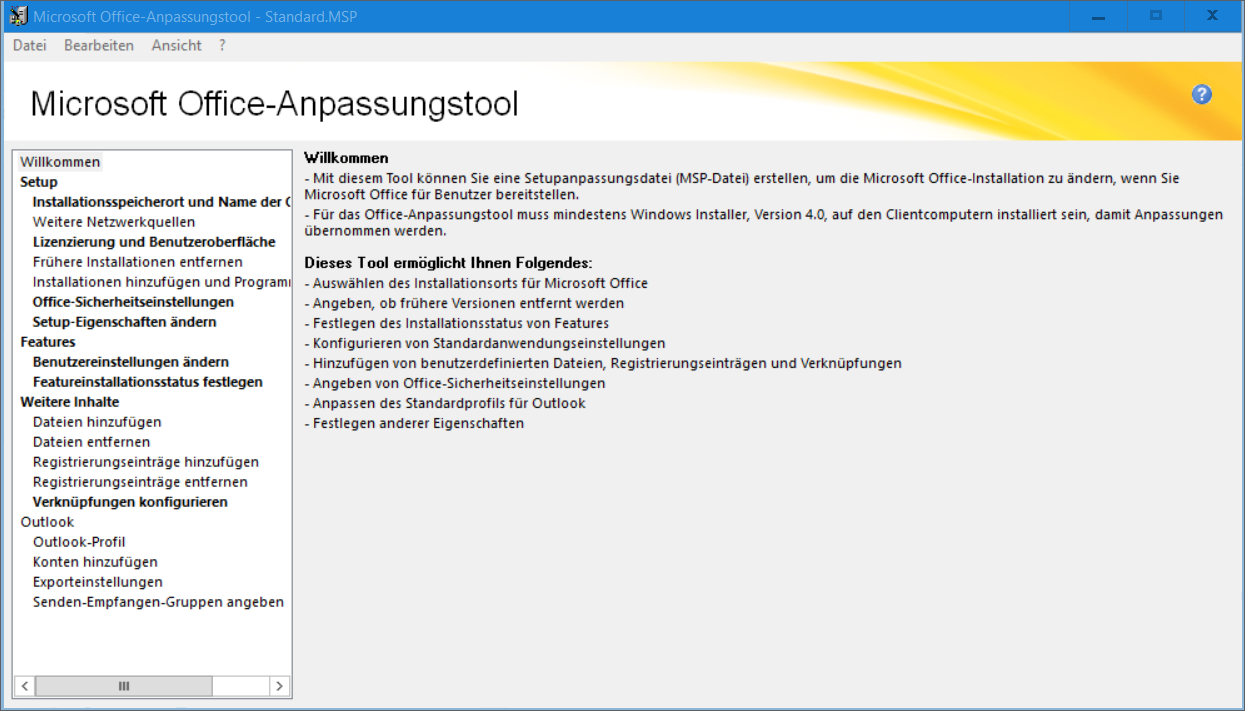Click 'Festlegen des Installationsstatus von Features' line

click(457, 323)
